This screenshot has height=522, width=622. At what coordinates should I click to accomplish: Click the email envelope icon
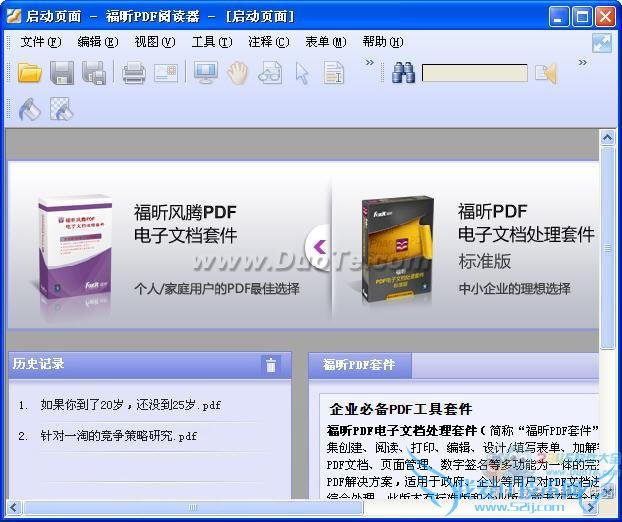click(166, 73)
